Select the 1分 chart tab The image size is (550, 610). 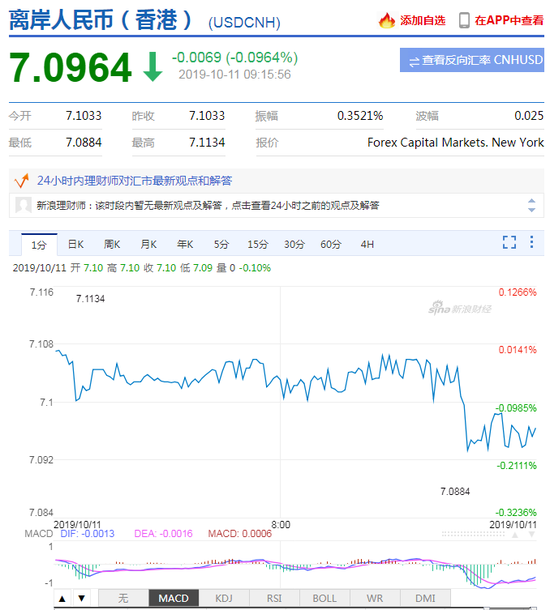point(39,245)
